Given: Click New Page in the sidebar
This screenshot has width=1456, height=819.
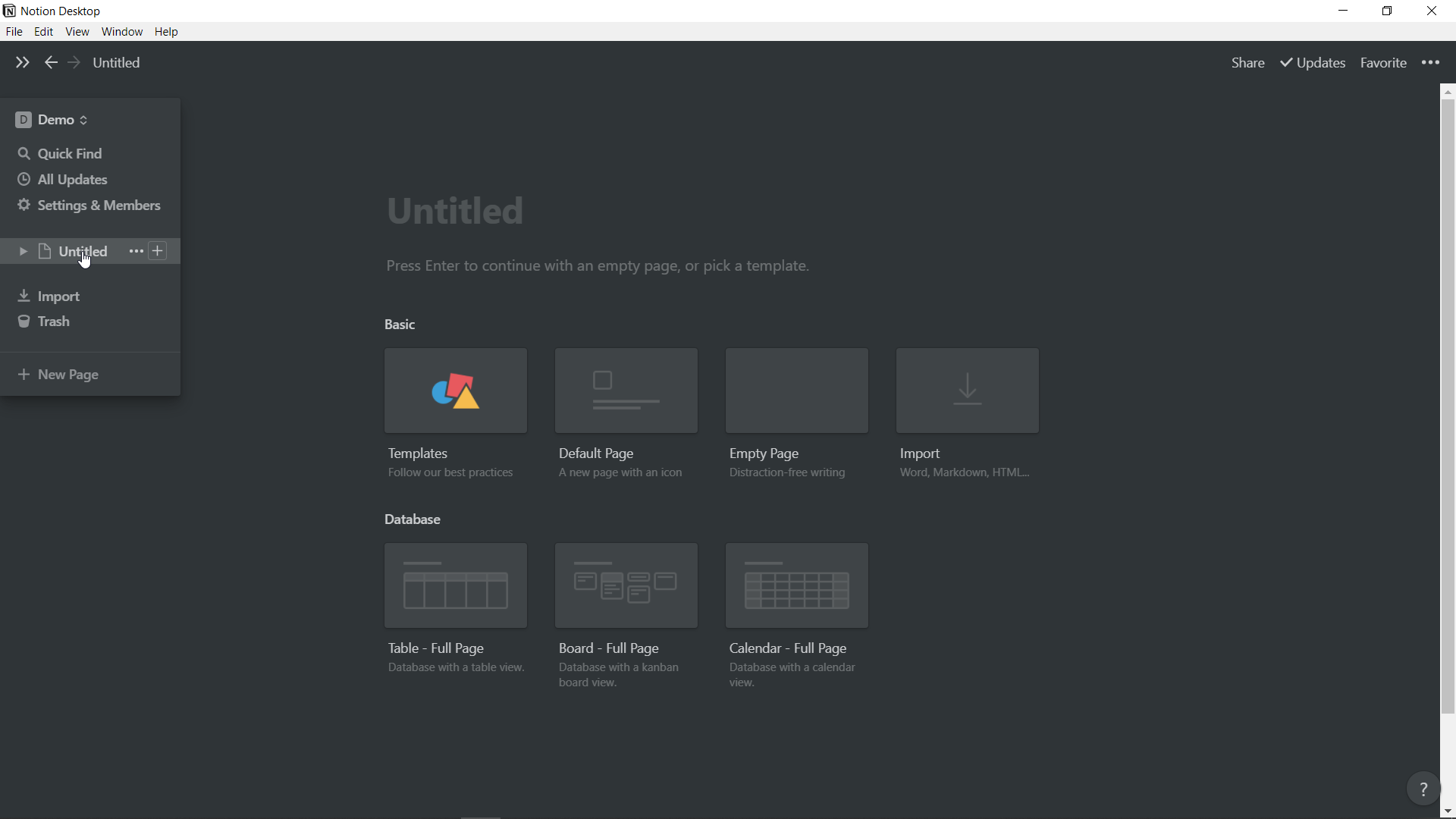Looking at the screenshot, I should coord(90,375).
